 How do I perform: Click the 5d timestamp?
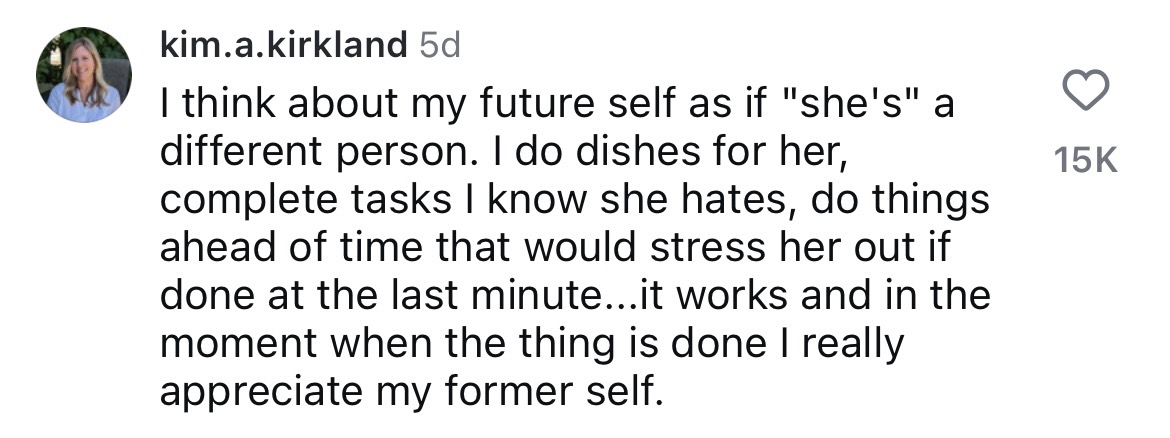coord(439,46)
